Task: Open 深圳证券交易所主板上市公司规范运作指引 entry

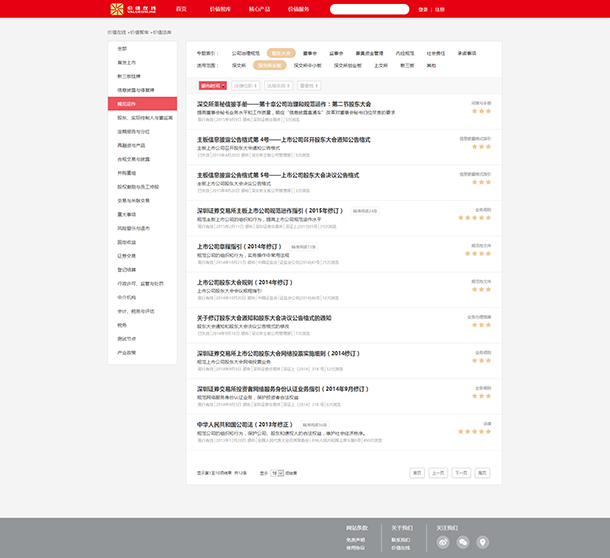Action: [x=270, y=211]
